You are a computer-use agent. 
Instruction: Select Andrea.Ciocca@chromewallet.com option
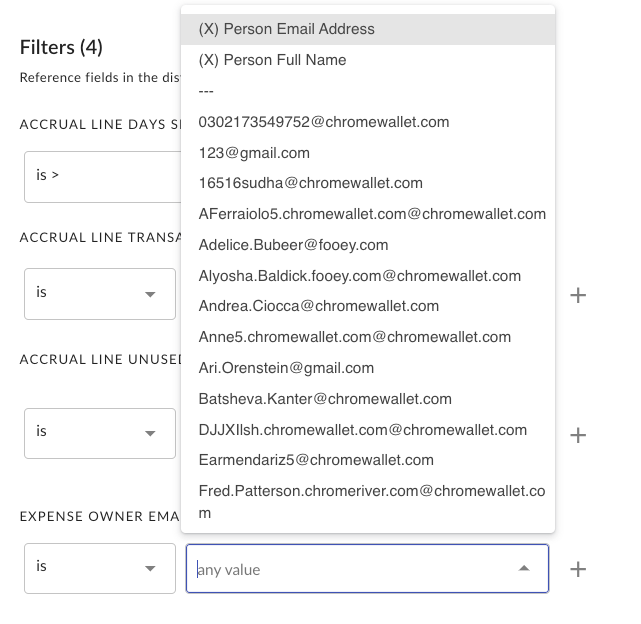coord(319,306)
